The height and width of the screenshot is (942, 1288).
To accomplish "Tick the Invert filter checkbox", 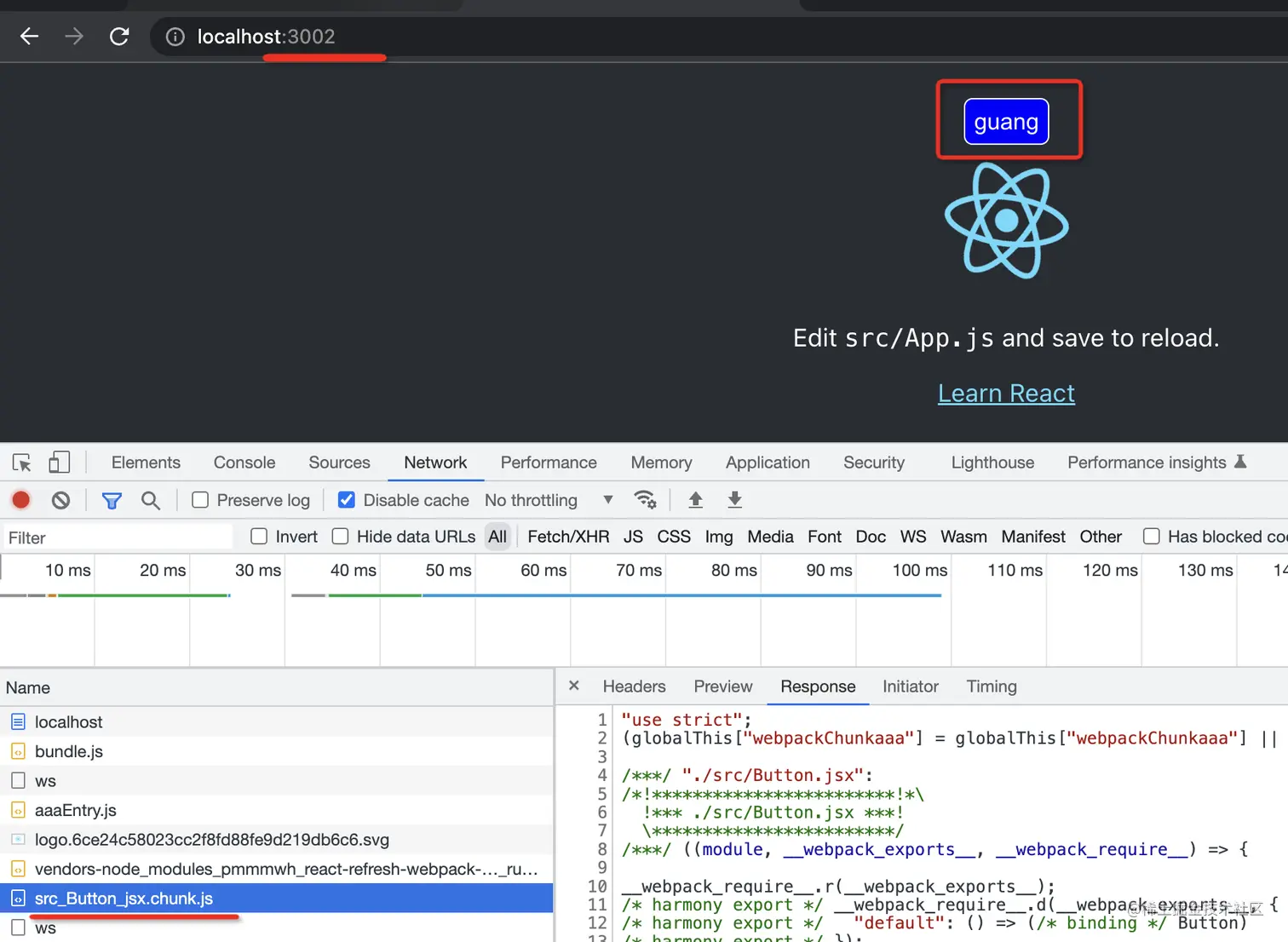I will [x=259, y=537].
